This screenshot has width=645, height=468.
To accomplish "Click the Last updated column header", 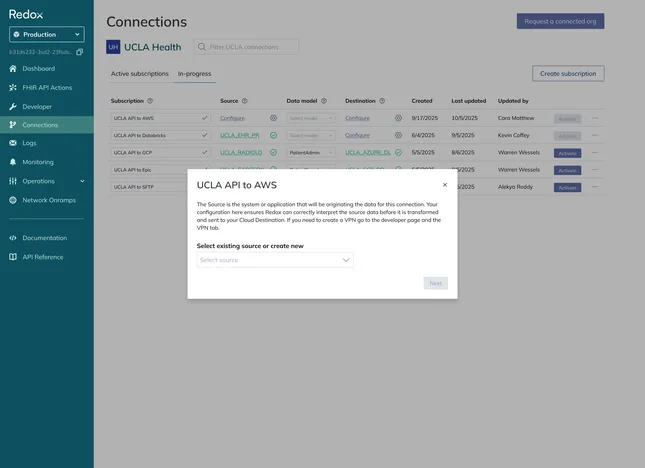I will (x=469, y=101).
